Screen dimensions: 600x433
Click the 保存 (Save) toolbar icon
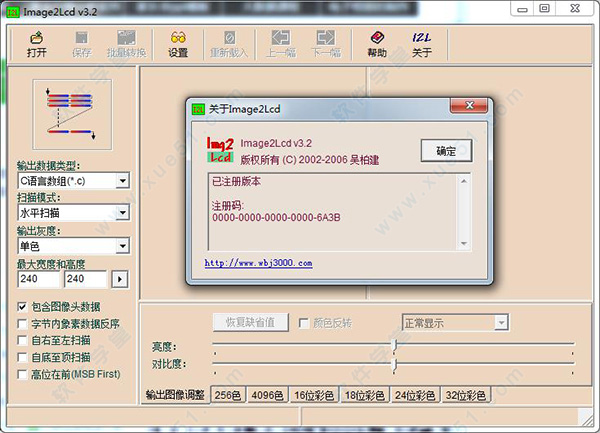coord(82,44)
